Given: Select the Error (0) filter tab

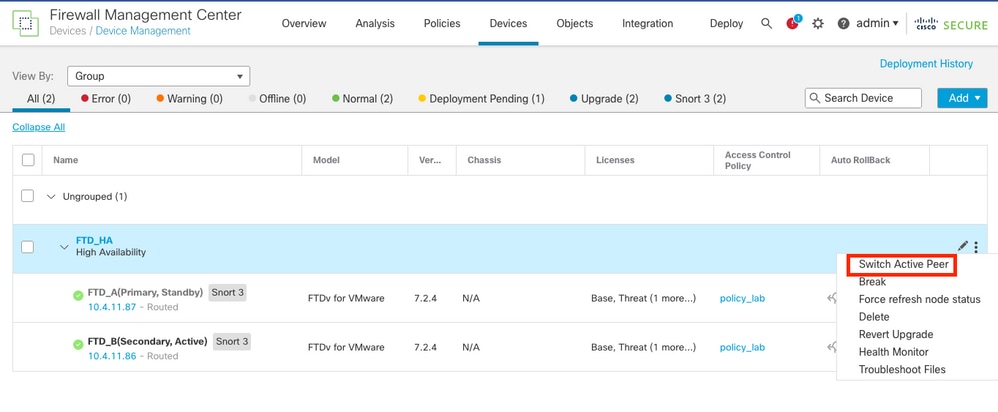Looking at the screenshot, I should pyautogui.click(x=106, y=99).
